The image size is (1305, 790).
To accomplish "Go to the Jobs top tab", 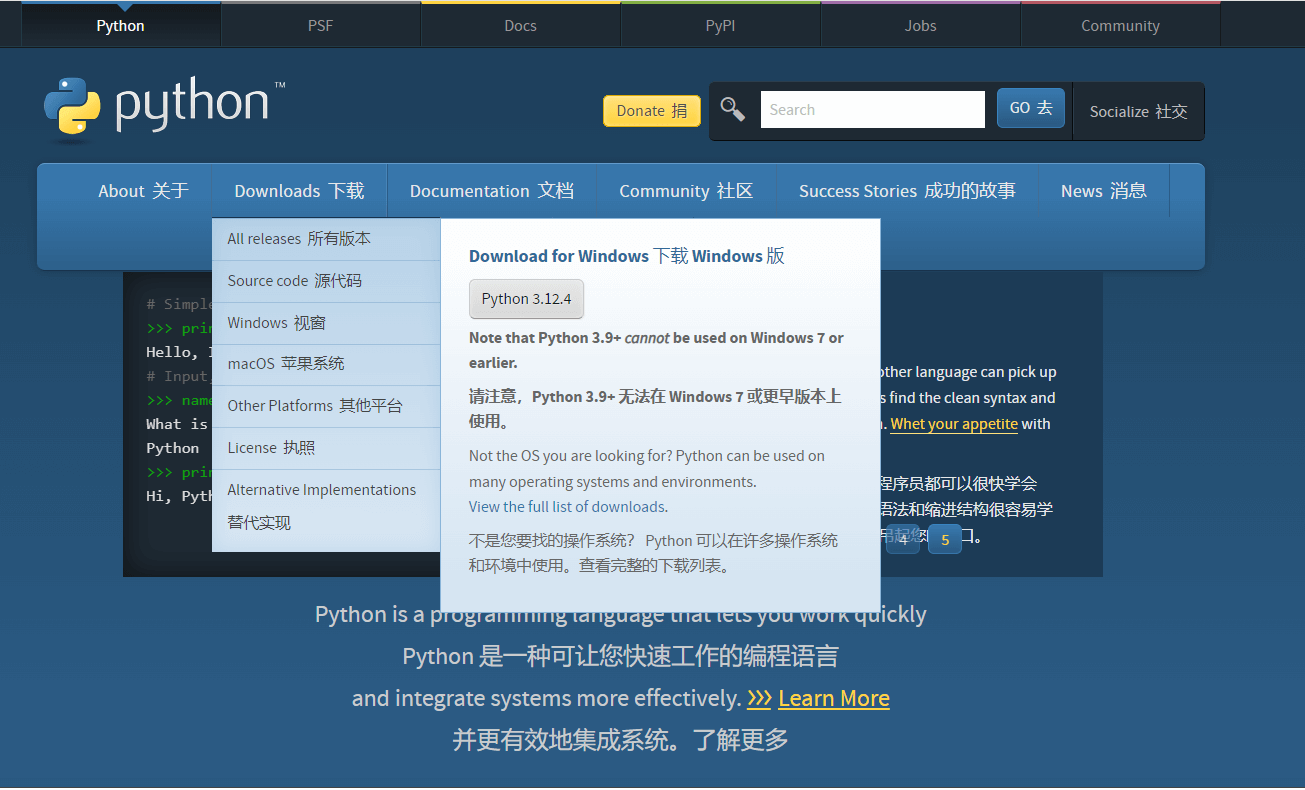I will (920, 26).
